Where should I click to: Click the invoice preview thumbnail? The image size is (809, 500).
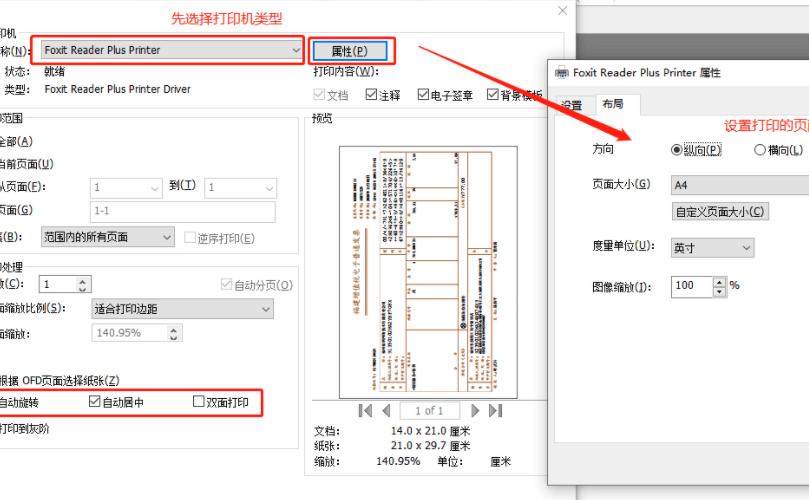428,272
